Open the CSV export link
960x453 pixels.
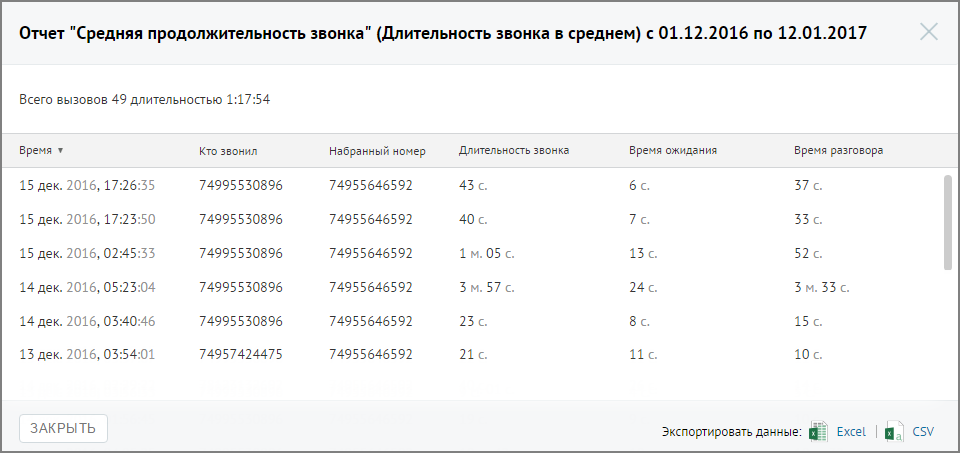[x=923, y=432]
